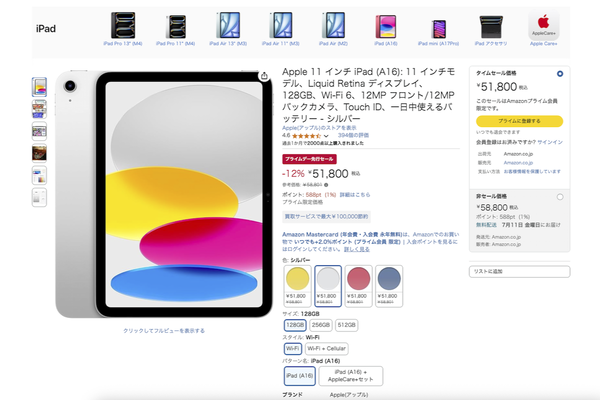Open iPad Pro 11" (M4) product icon
The width and height of the screenshot is (600, 400).
click(176, 27)
